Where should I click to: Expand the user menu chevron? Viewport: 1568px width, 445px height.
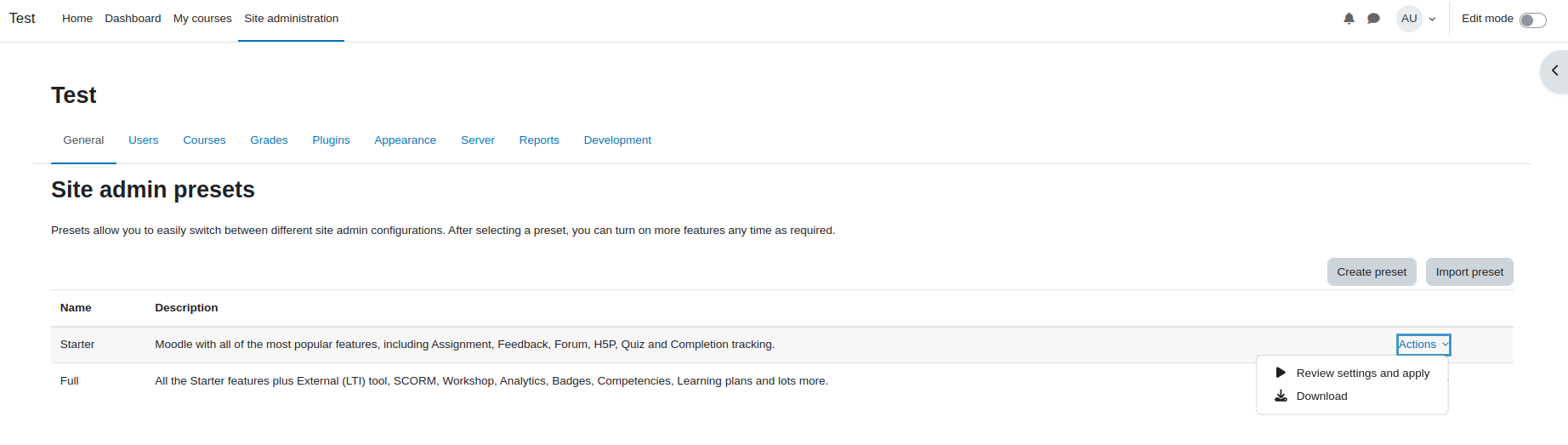coord(1433,19)
